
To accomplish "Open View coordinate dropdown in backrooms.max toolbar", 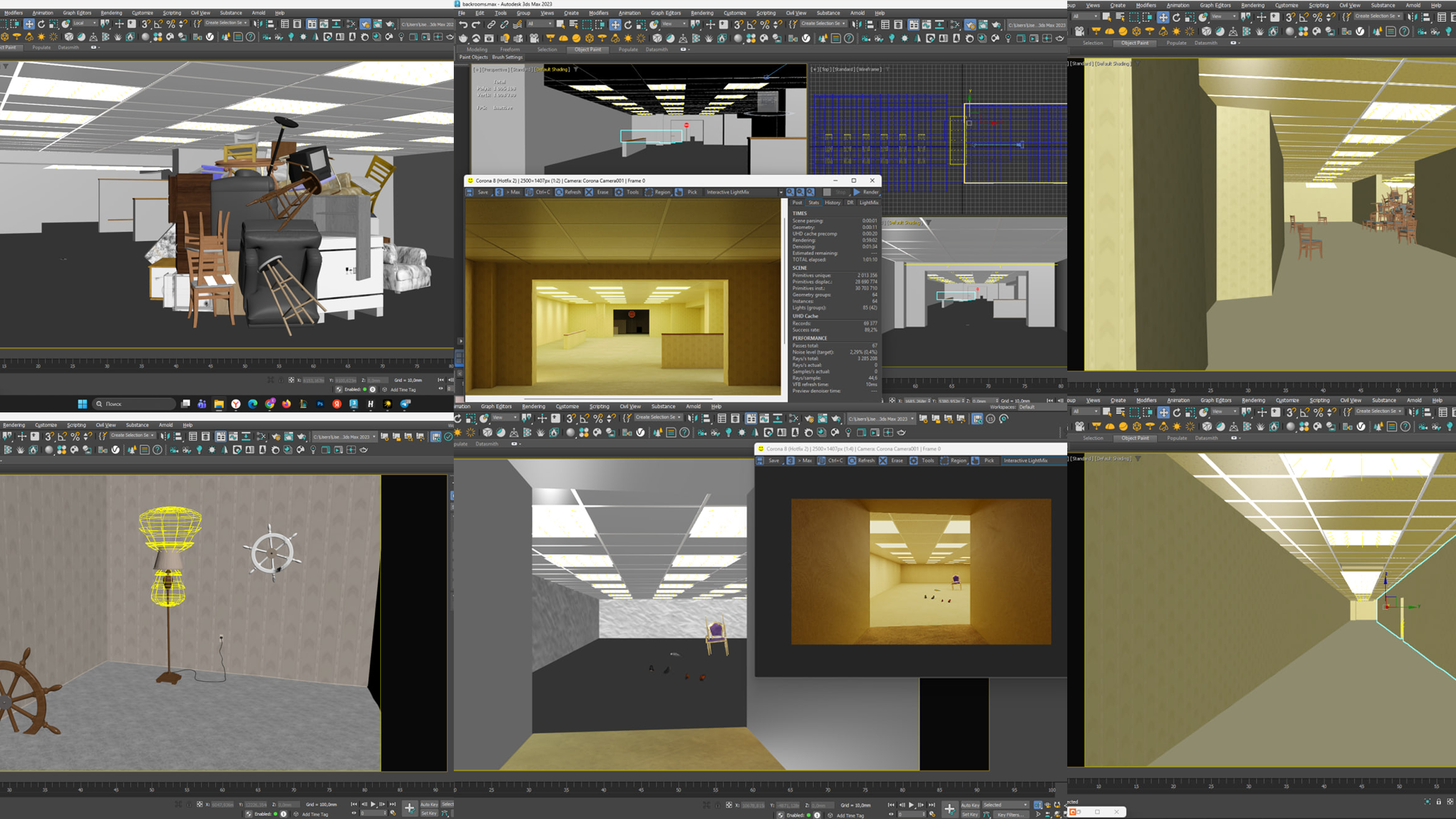I will (674, 24).
